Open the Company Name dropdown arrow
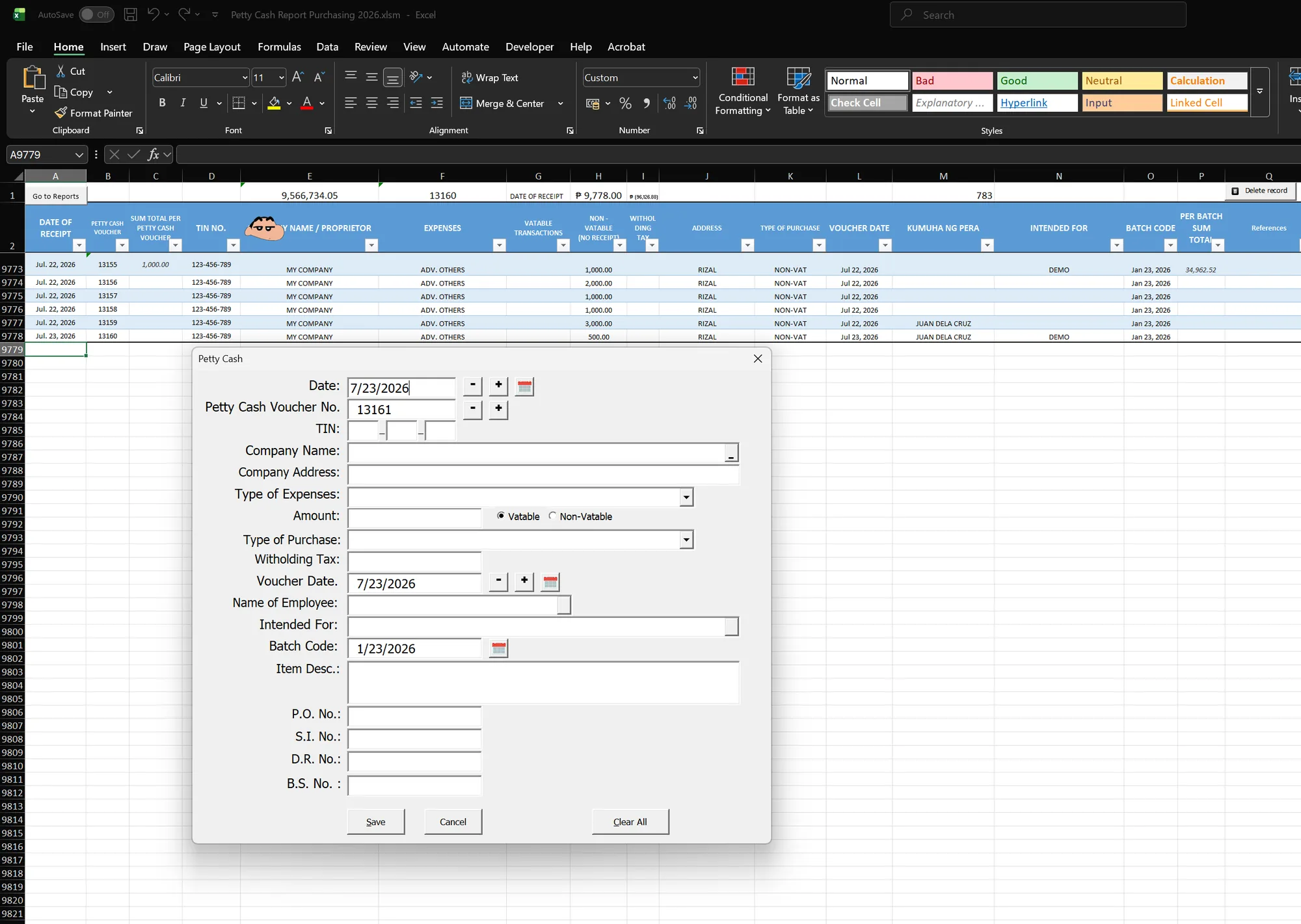Screen dimensions: 1301x924 [731, 453]
